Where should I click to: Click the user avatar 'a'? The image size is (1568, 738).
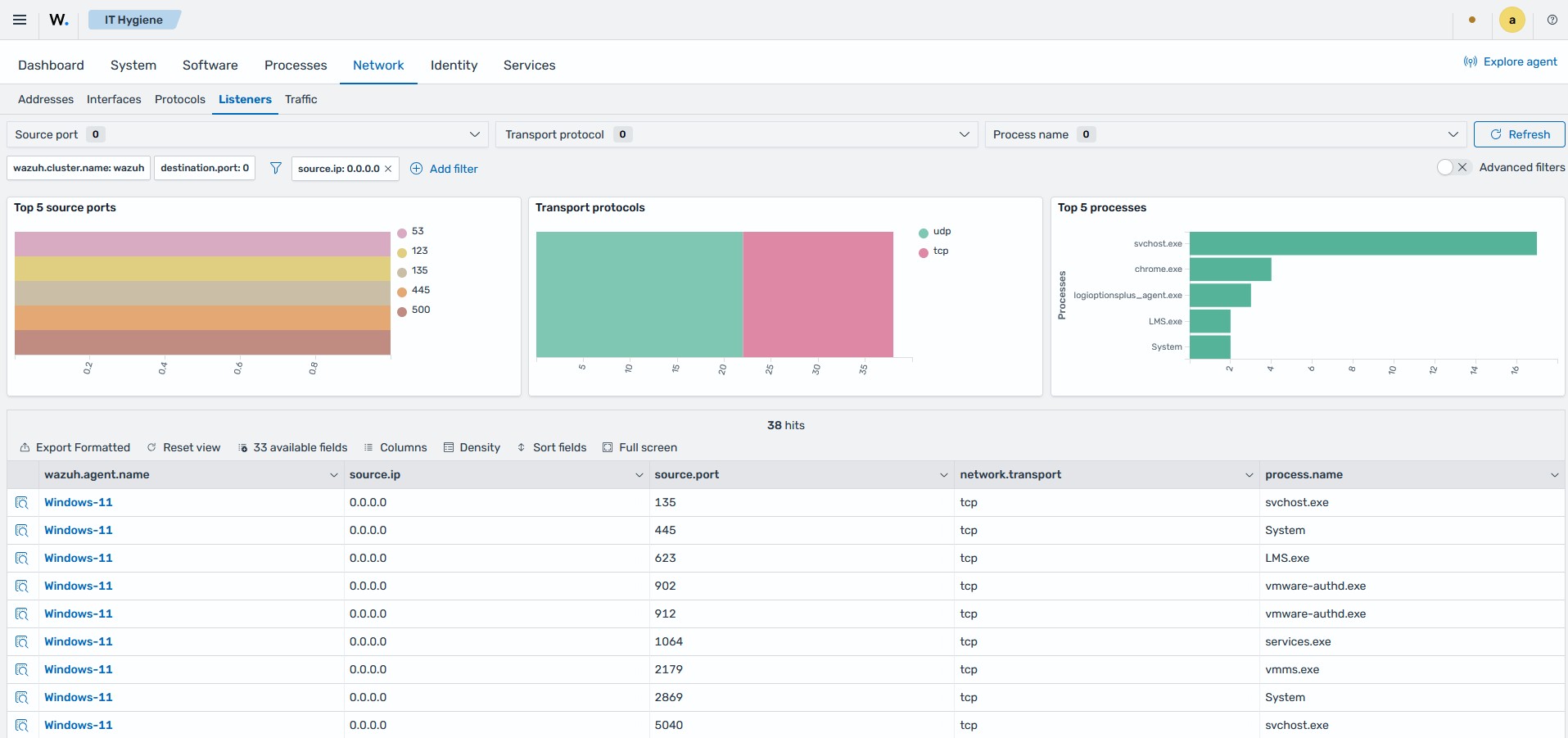(x=1512, y=20)
